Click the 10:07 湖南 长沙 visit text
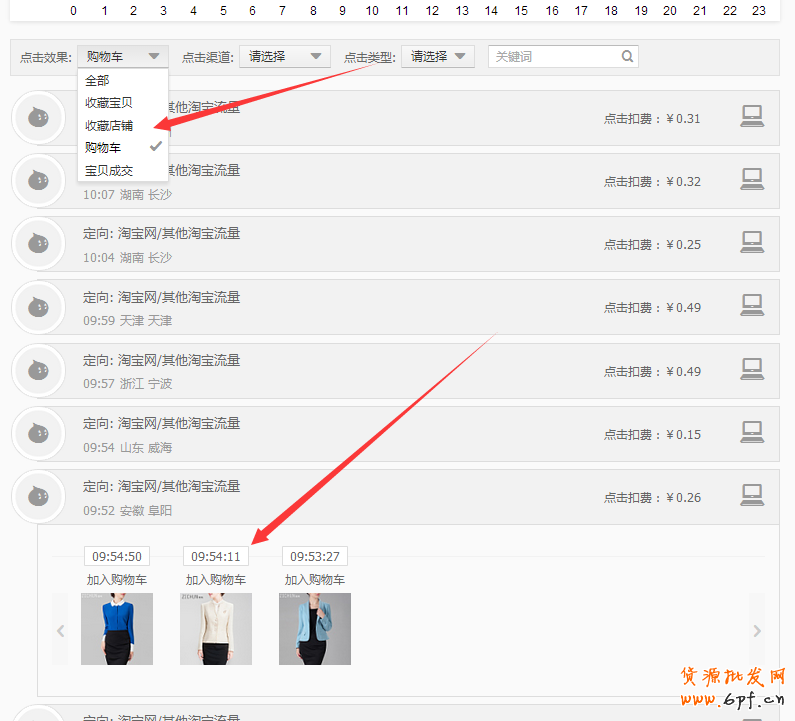This screenshot has height=721, width=795. [x=127, y=195]
